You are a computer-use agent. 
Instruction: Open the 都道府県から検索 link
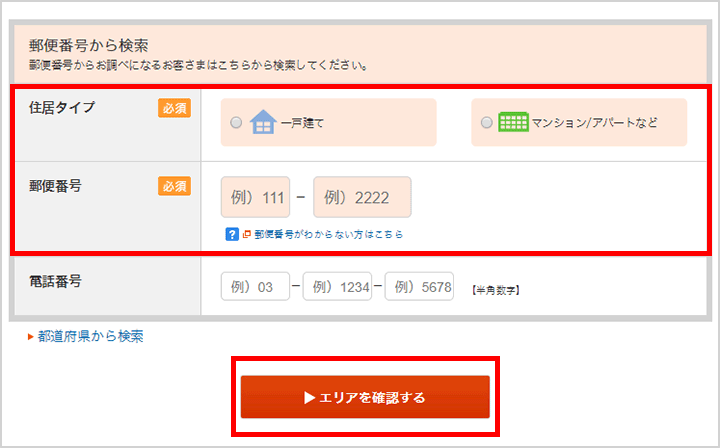pyautogui.click(x=90, y=336)
